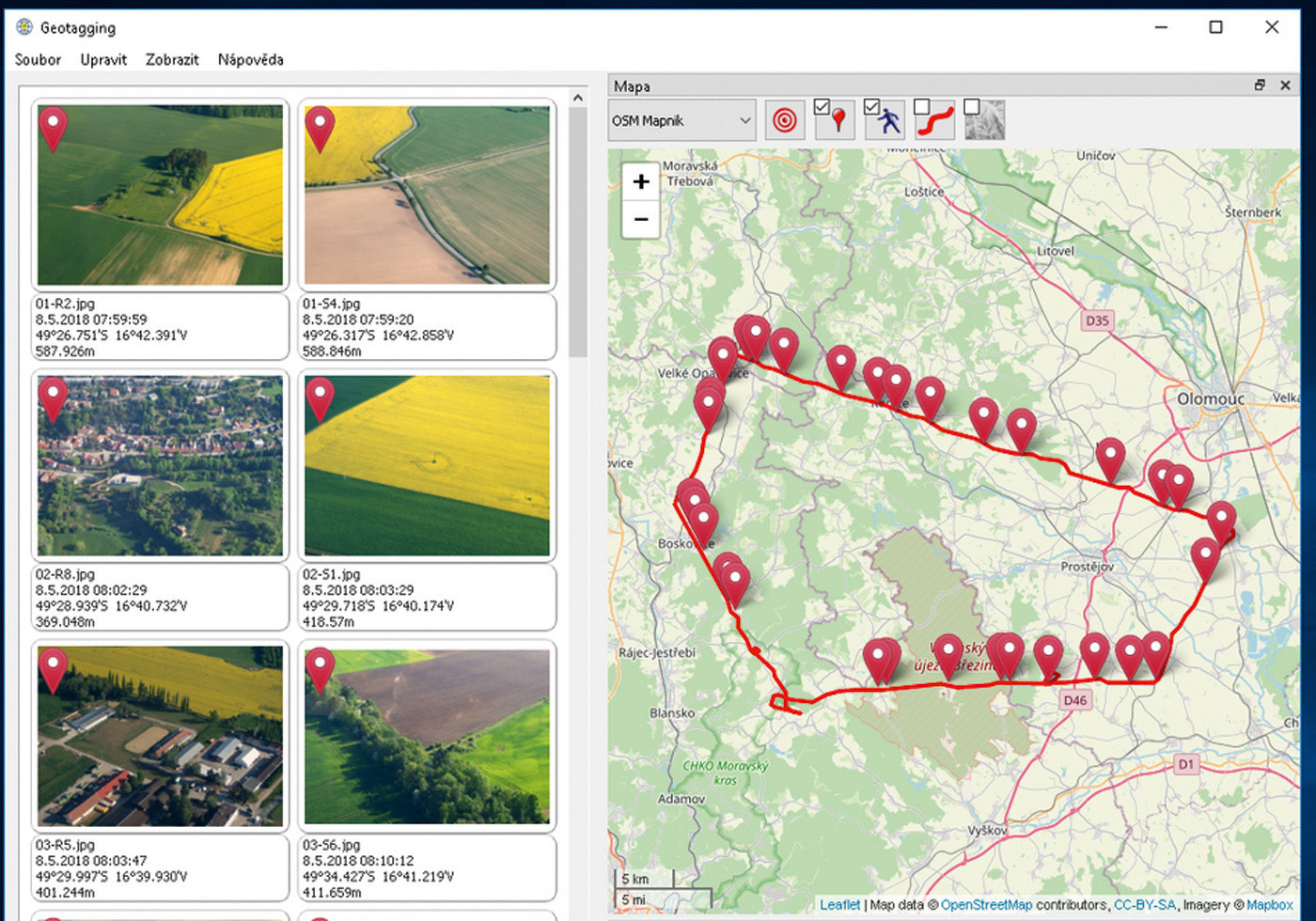Screen dimensions: 1316x921
Task: Zoom in the map with plus
Action: tap(641, 181)
